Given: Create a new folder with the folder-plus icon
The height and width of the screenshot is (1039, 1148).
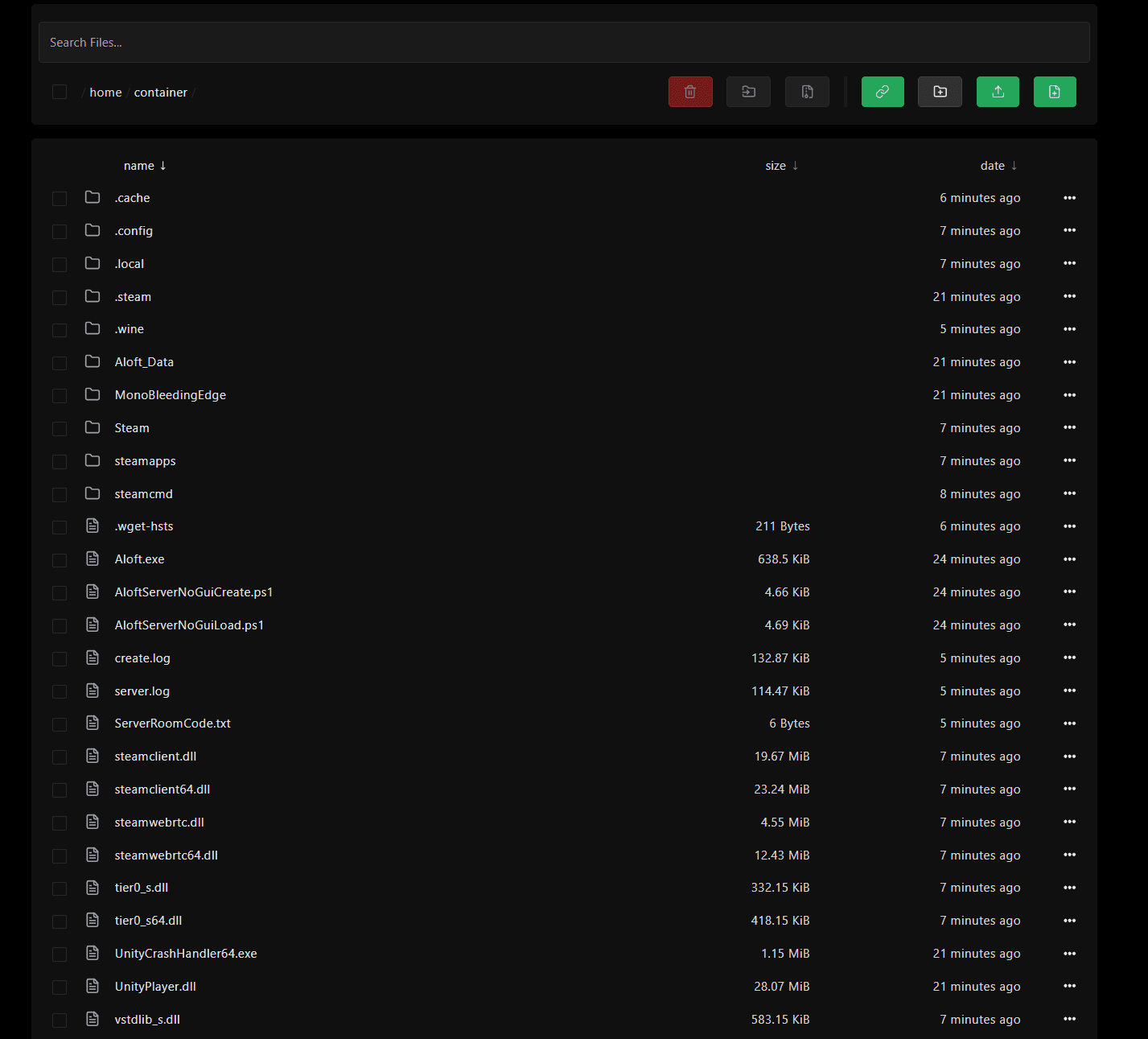Looking at the screenshot, I should tap(940, 92).
